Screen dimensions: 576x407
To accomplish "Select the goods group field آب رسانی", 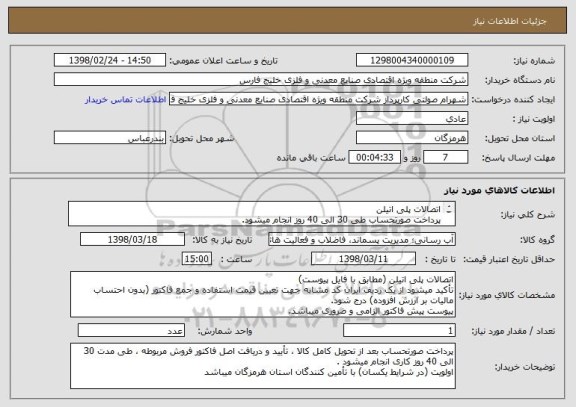I will (x=362, y=240).
